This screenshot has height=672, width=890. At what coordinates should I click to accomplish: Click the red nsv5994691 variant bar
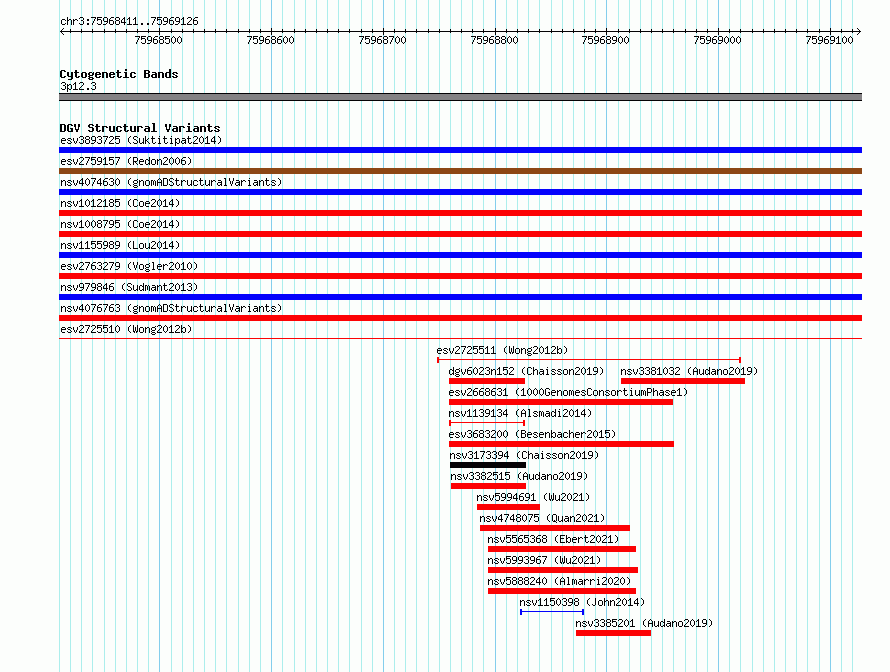509,507
